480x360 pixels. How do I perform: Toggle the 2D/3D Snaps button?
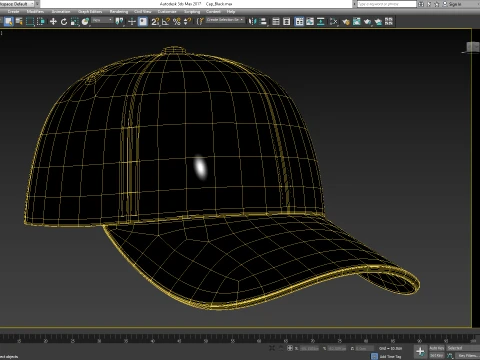pyautogui.click(x=155, y=22)
